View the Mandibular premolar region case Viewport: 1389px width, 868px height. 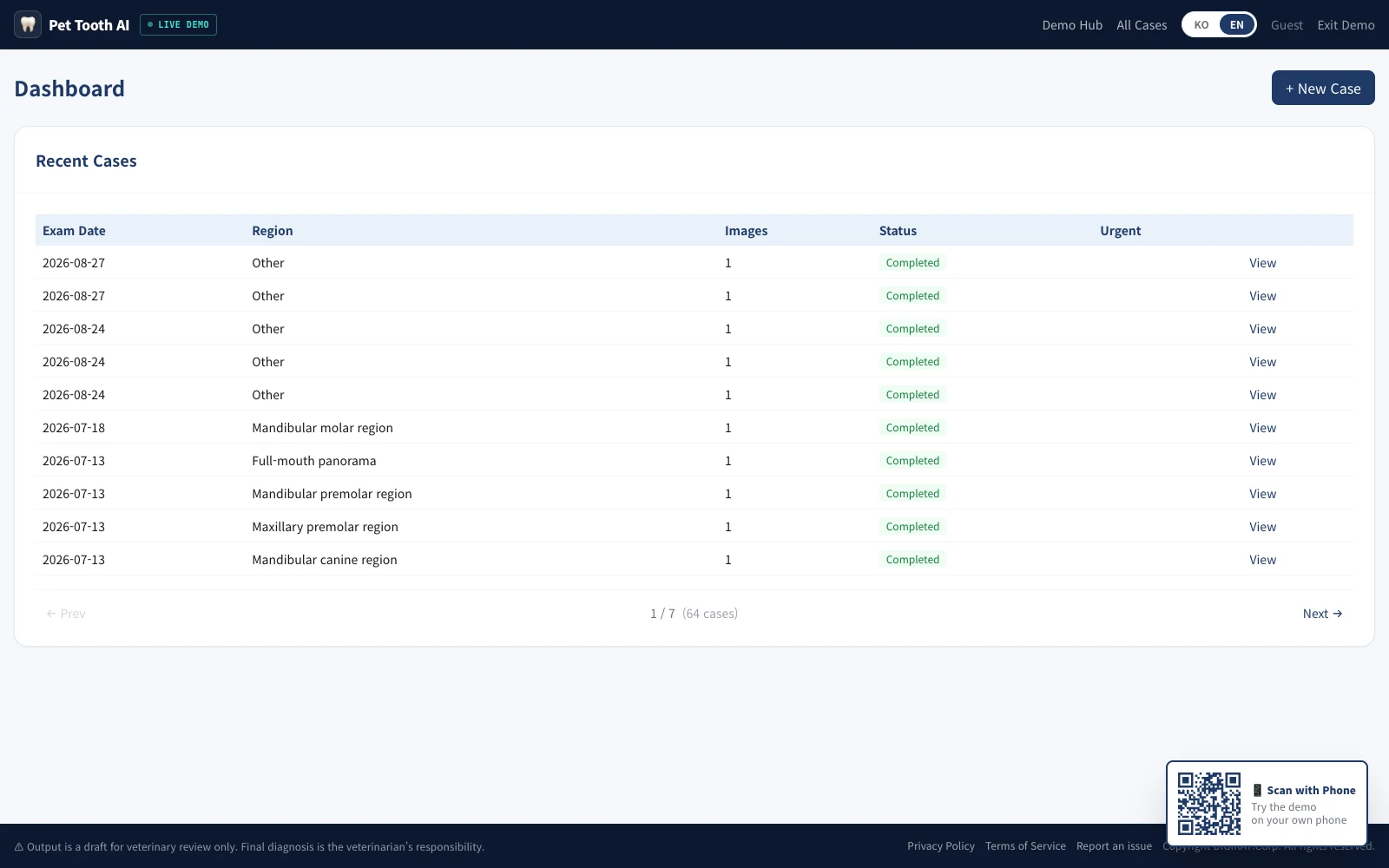1262,494
